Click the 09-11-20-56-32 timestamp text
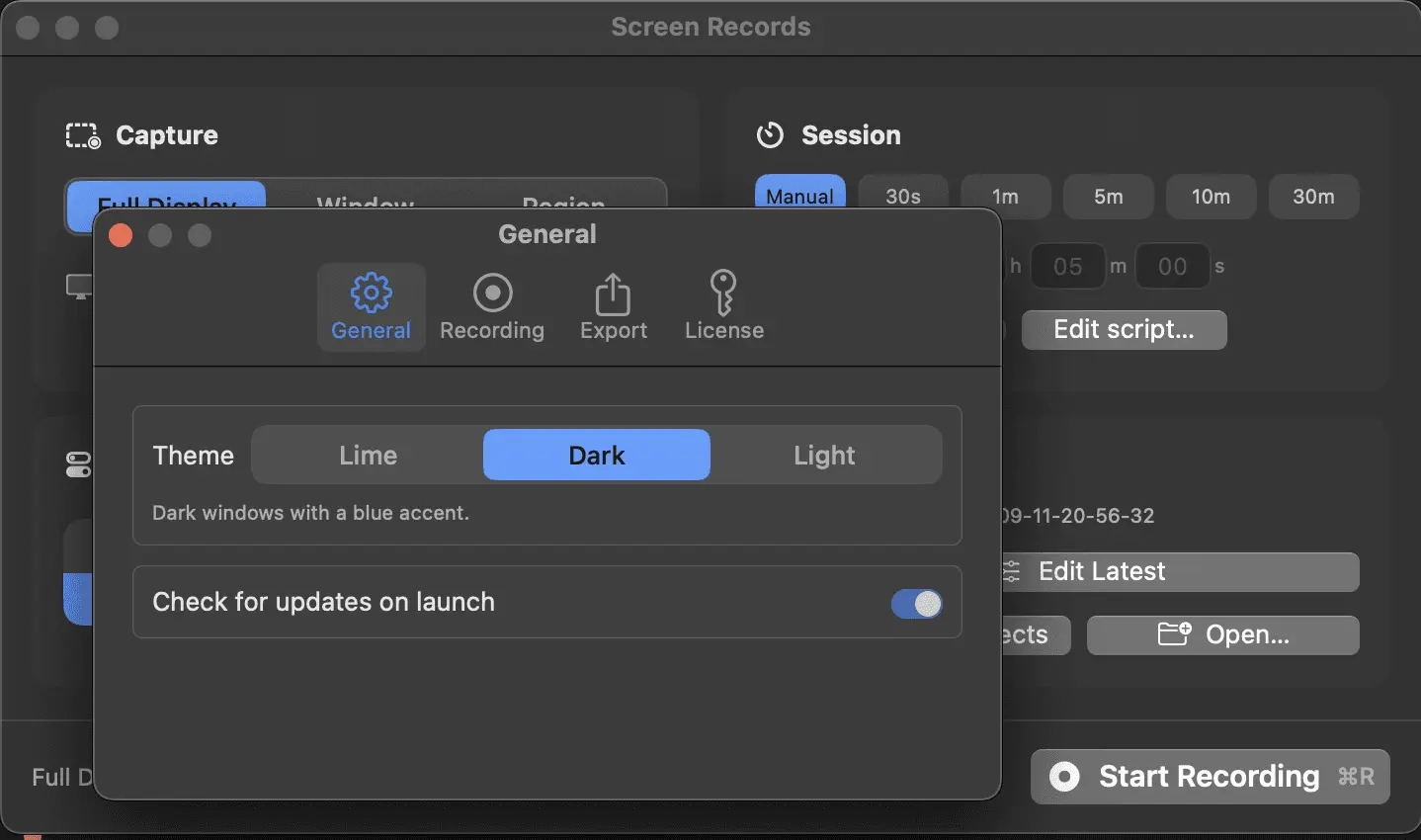Viewport: 1421px width, 840px height. click(x=1077, y=516)
